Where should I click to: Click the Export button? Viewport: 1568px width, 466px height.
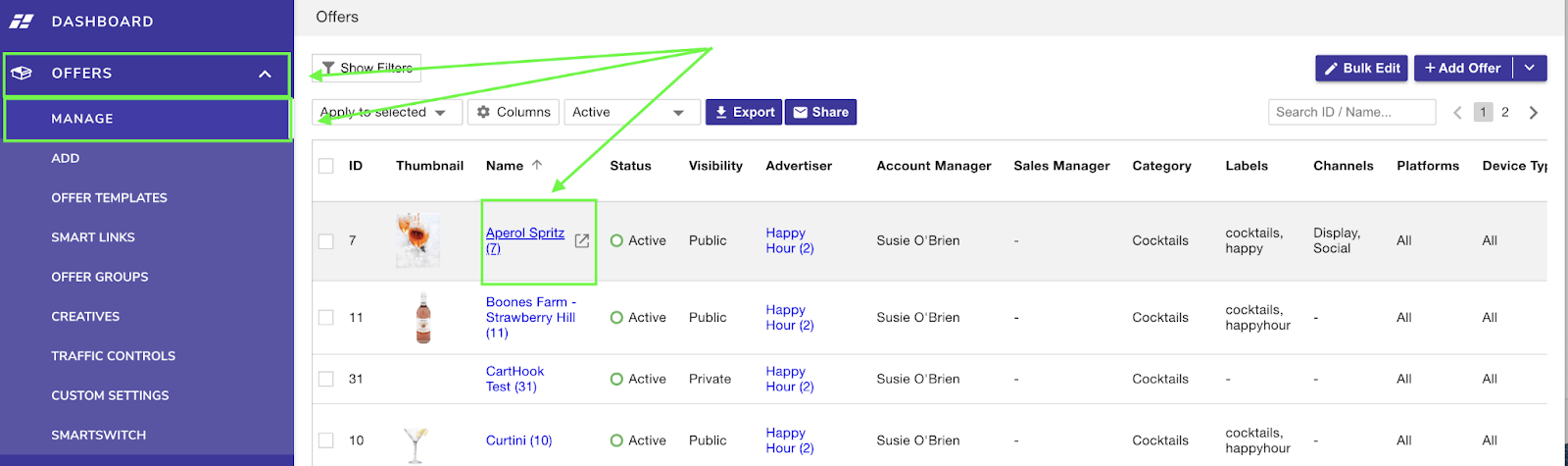pyautogui.click(x=744, y=113)
